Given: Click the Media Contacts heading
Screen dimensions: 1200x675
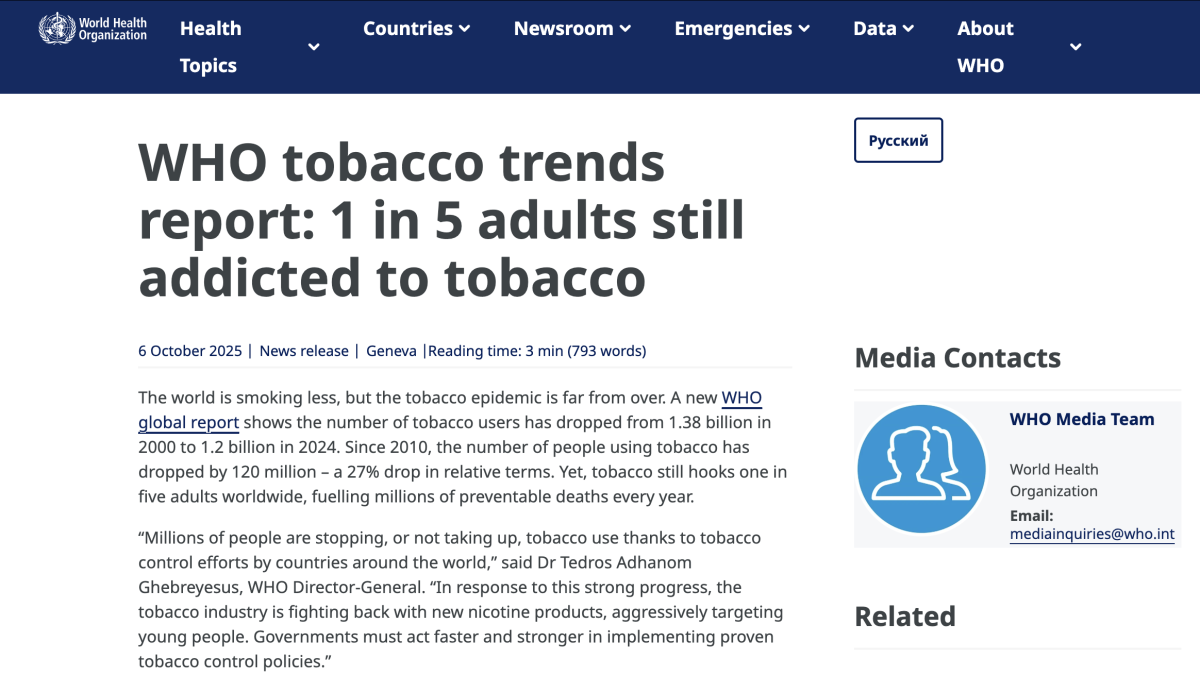Looking at the screenshot, I should coord(957,358).
